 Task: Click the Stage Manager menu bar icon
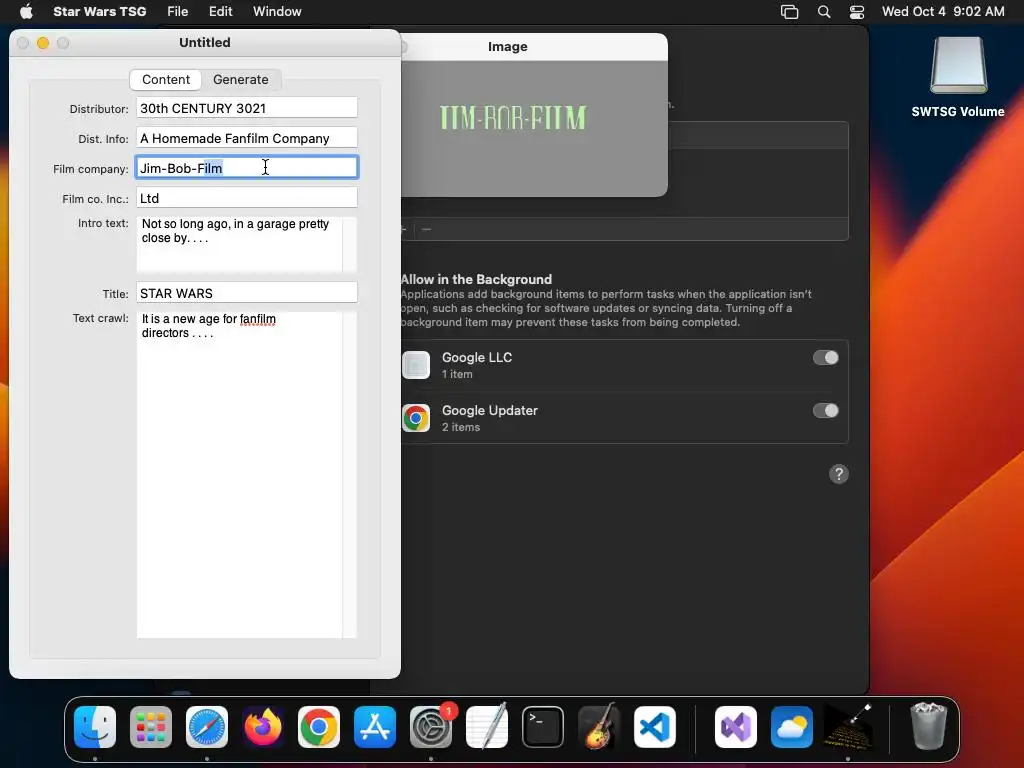(790, 12)
